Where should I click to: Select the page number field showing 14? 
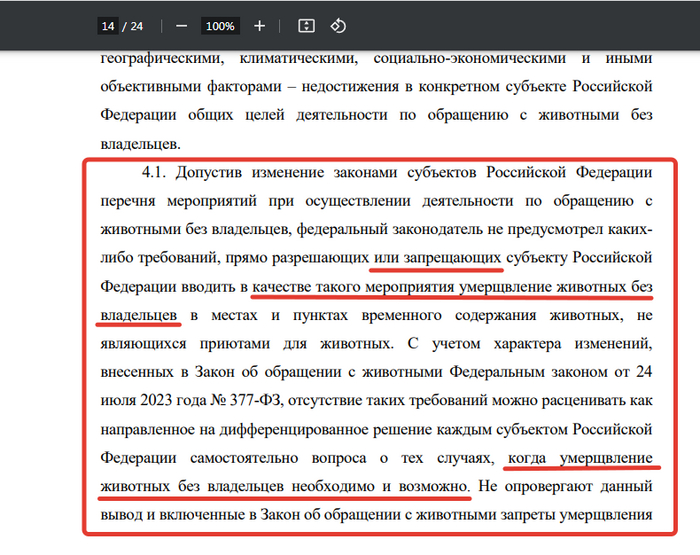(x=107, y=26)
